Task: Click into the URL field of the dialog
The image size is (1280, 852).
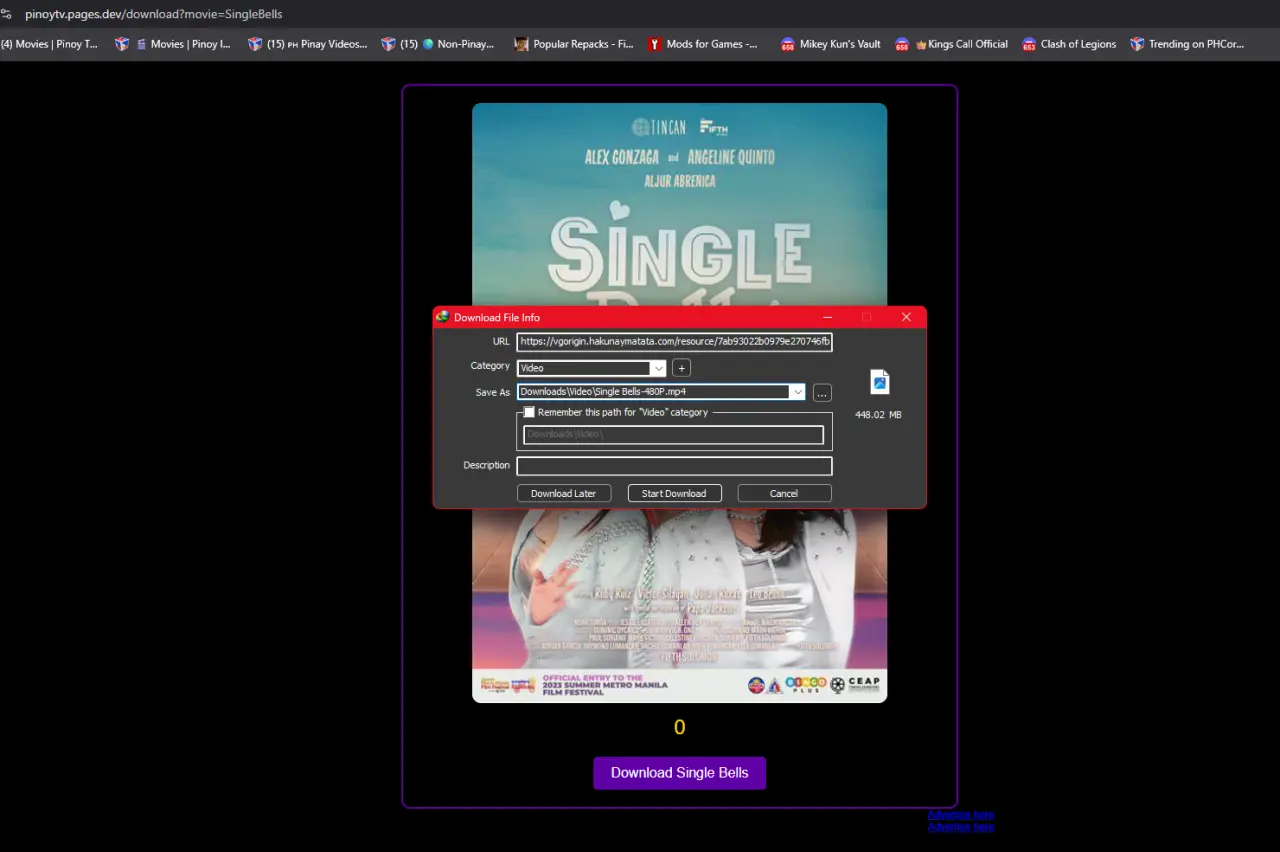Action: (674, 341)
